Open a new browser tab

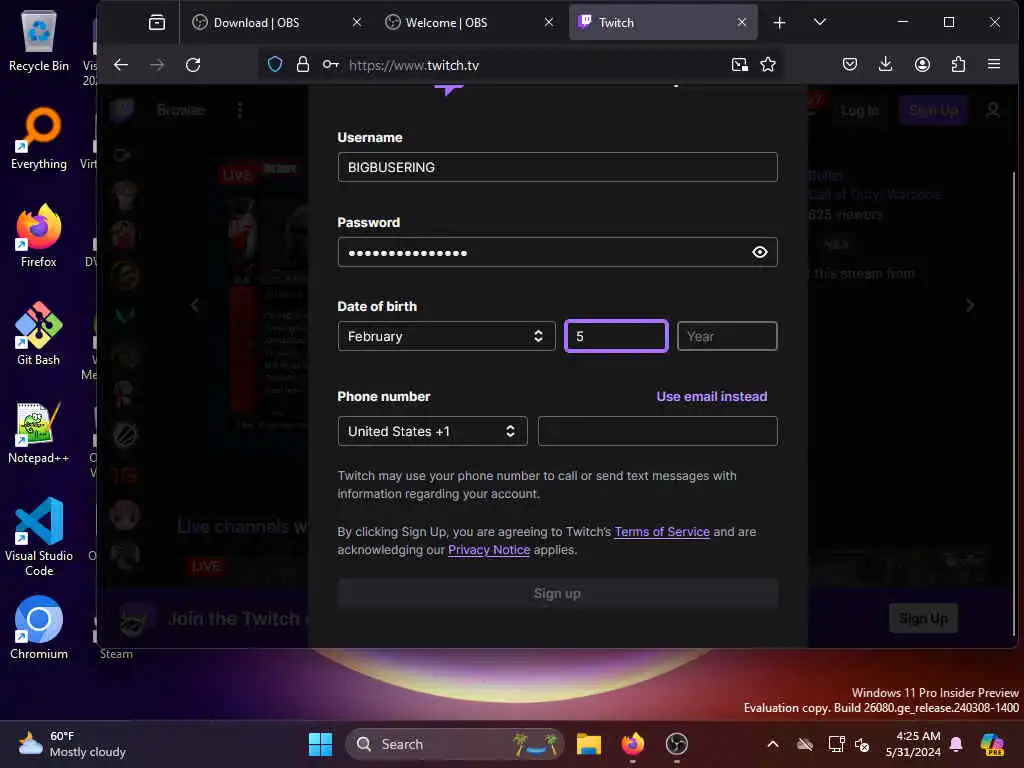[x=779, y=23]
